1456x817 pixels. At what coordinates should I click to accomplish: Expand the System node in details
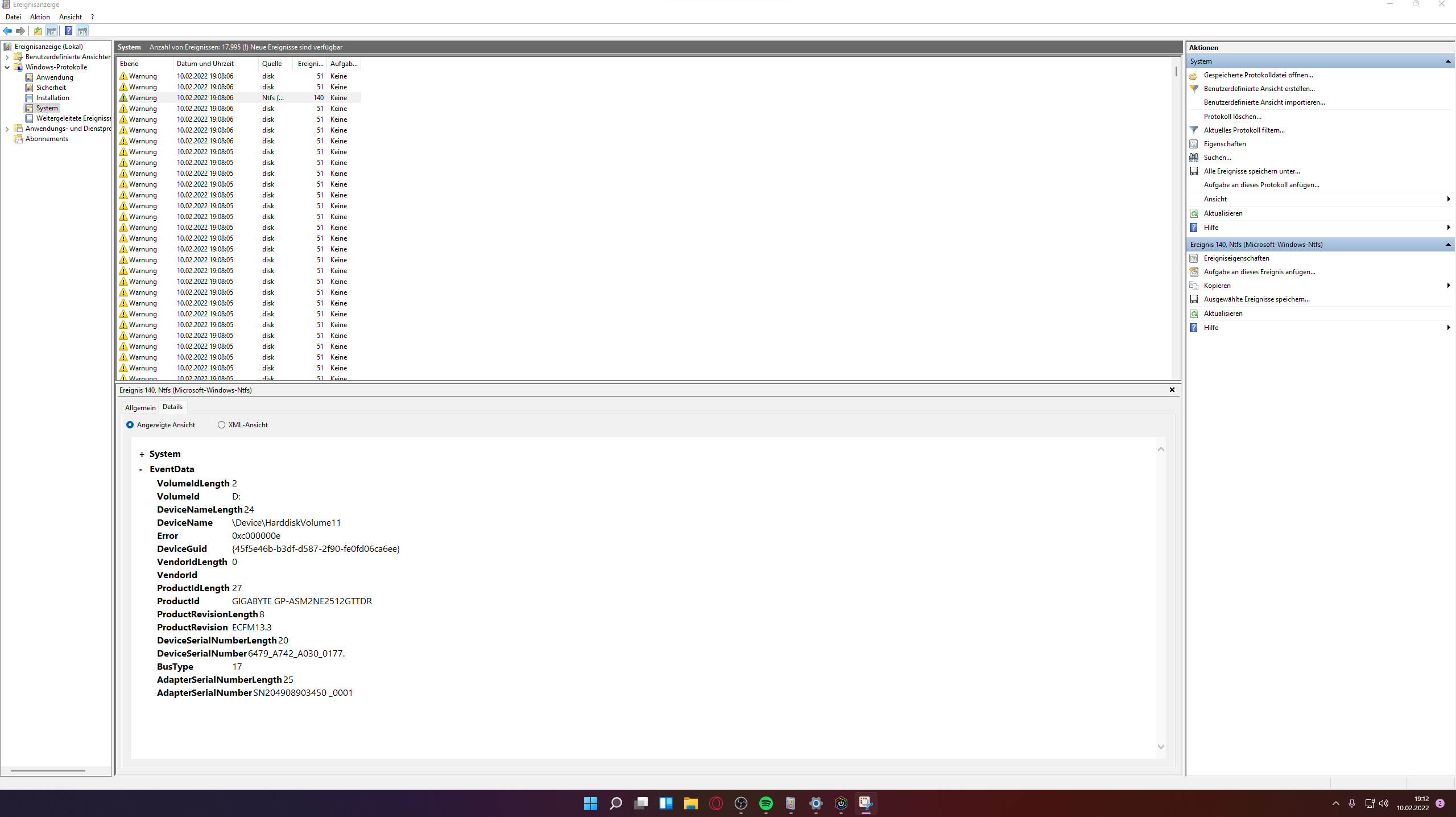tap(142, 455)
